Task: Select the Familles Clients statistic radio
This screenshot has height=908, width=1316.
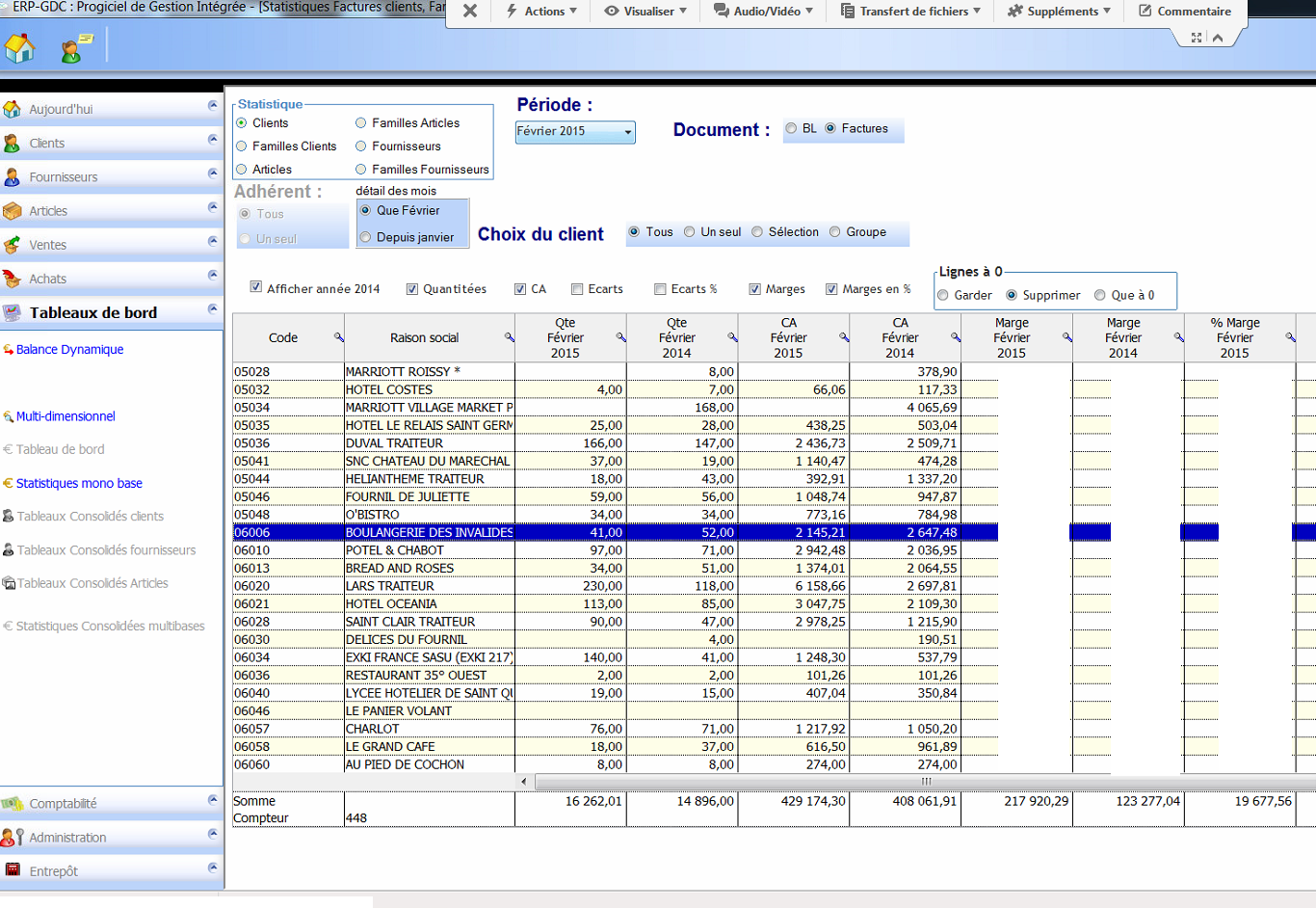Action: [242, 147]
